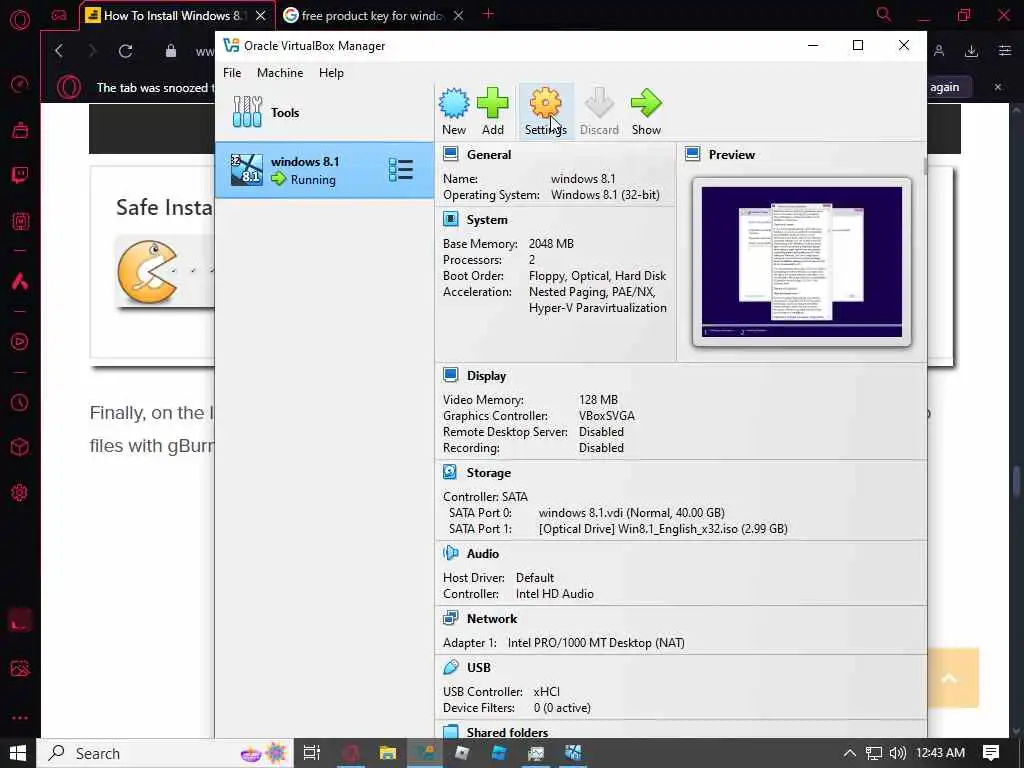Image resolution: width=1024 pixels, height=768 pixels.
Task: Open File Explorer from the taskbar
Action: pyautogui.click(x=387, y=753)
